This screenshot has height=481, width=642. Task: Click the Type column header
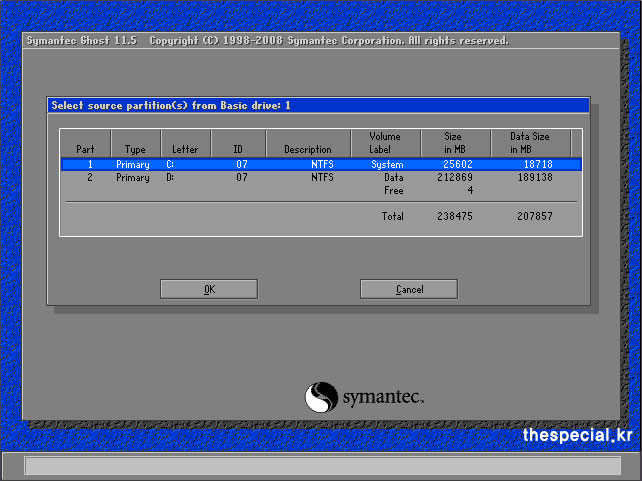pos(136,143)
